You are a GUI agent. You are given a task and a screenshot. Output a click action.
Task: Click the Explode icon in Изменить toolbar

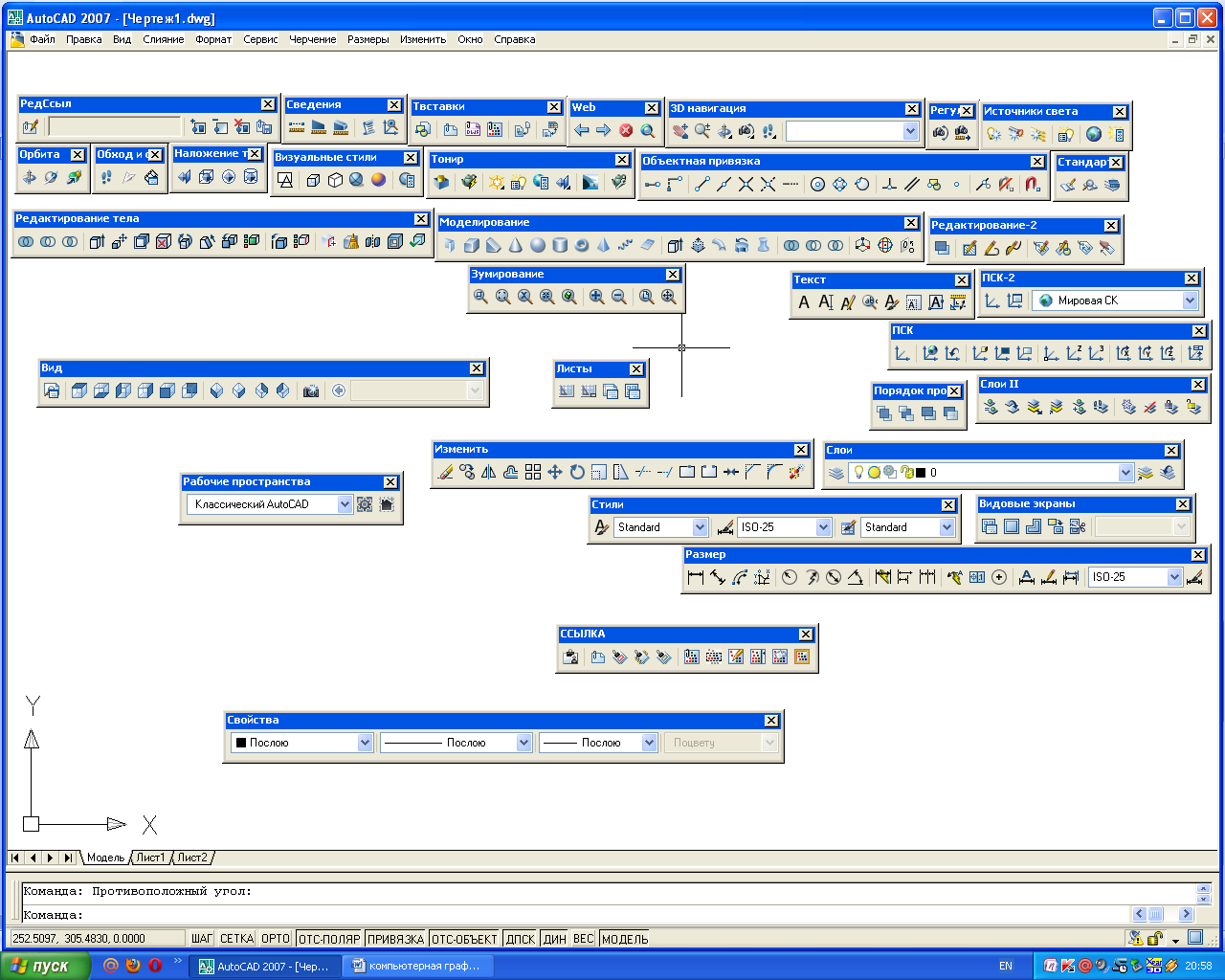[x=796, y=472]
